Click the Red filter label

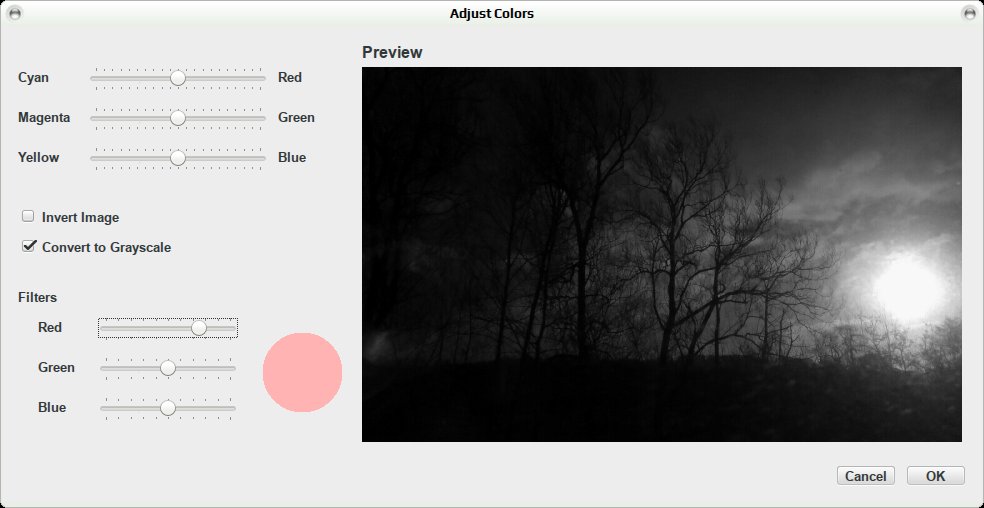(x=50, y=328)
